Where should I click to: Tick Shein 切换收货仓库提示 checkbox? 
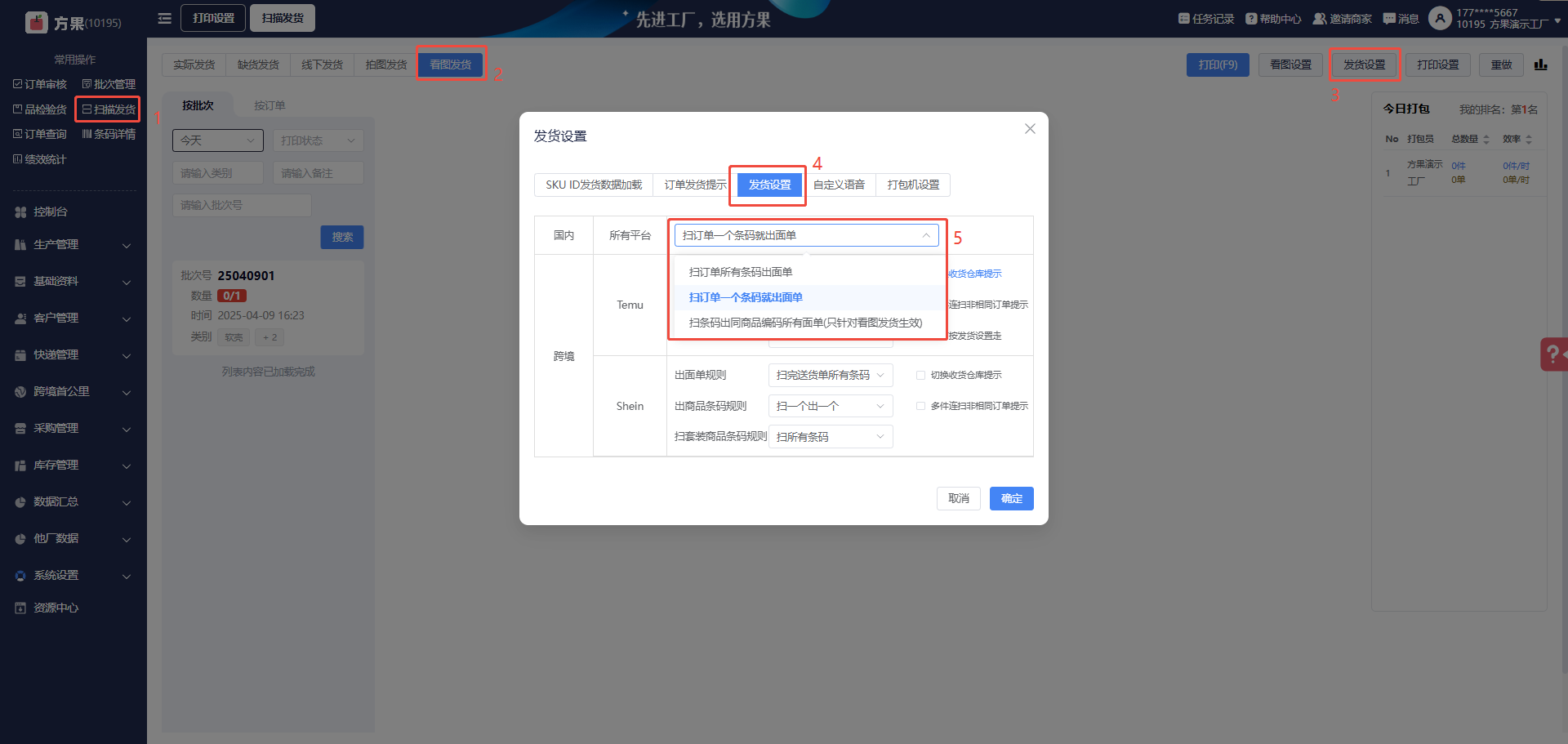[920, 376]
